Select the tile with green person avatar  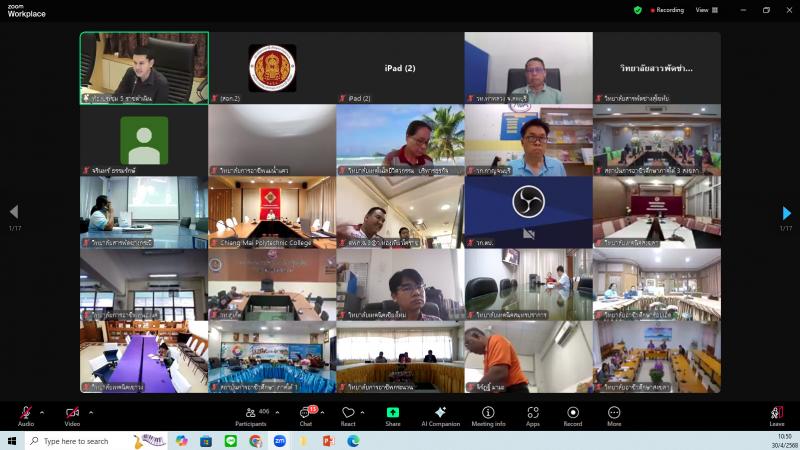pyautogui.click(x=144, y=140)
